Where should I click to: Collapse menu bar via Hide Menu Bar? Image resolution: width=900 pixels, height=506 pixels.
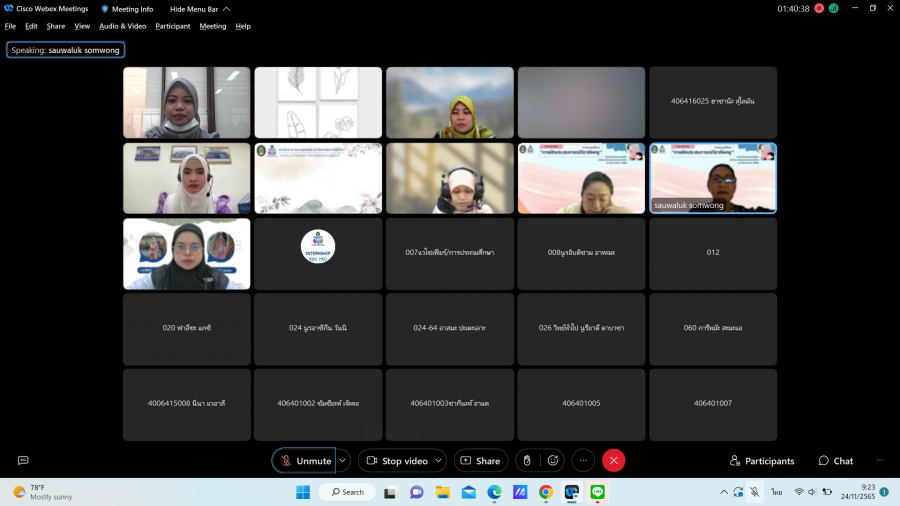point(199,9)
